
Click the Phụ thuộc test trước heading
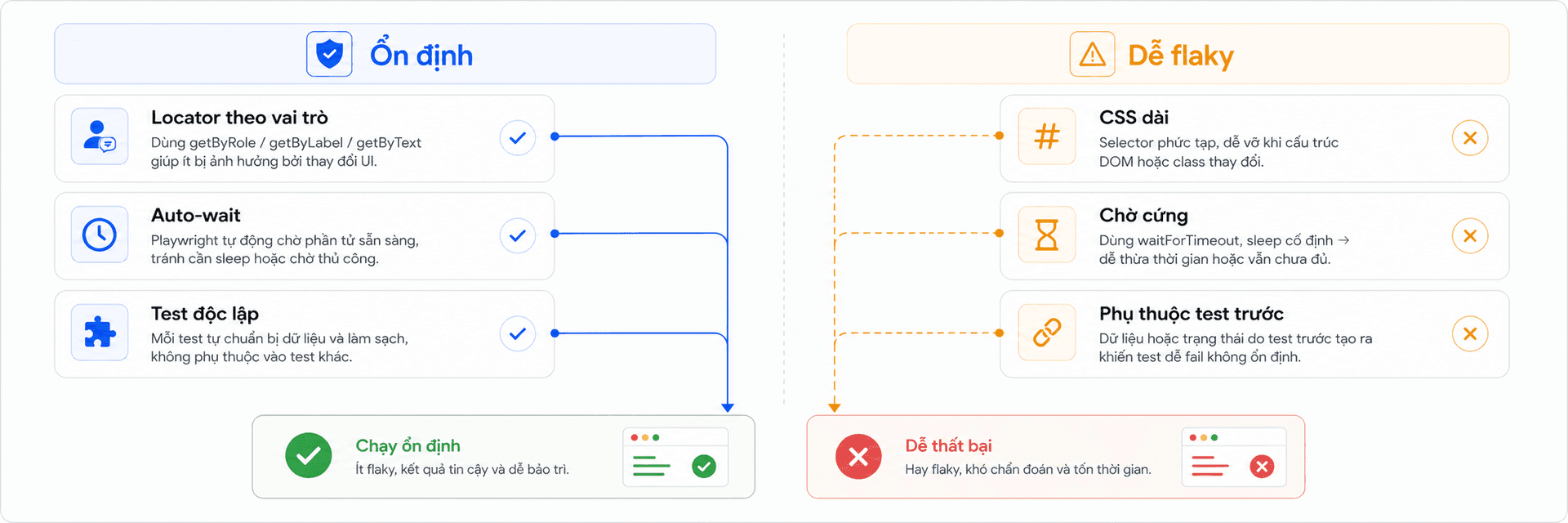pos(1192,314)
